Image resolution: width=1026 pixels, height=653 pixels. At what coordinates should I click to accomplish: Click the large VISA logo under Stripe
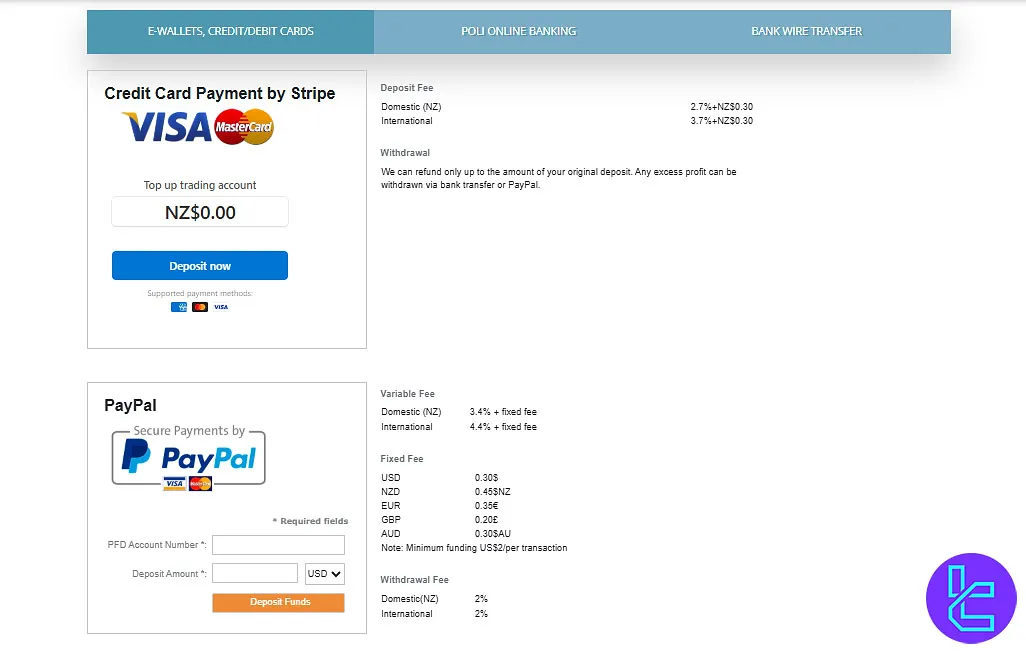point(167,127)
